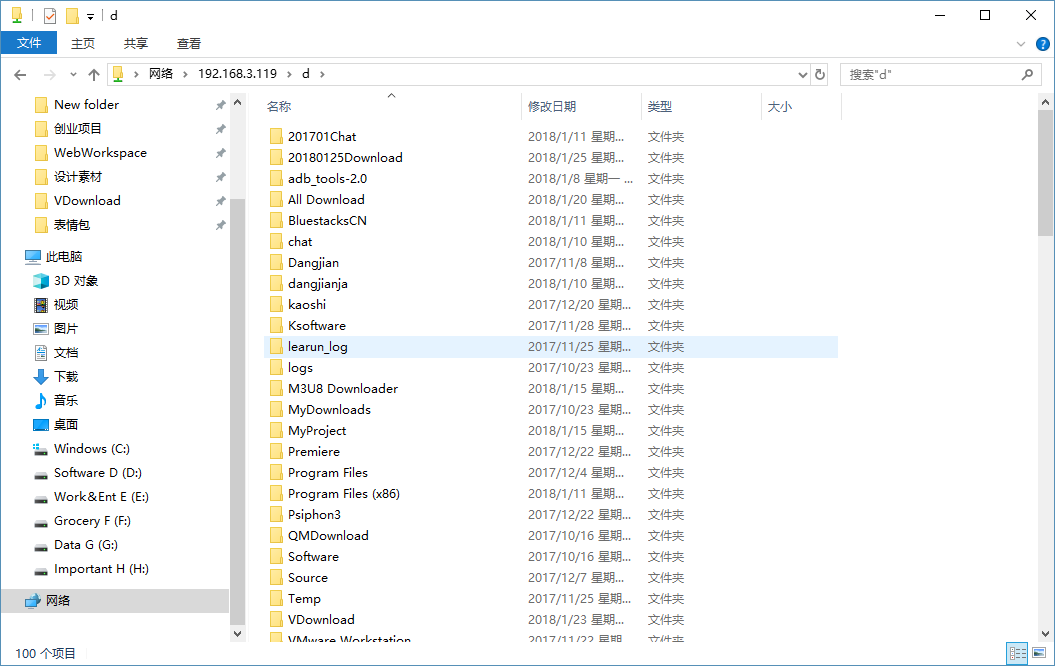Click Windows (C:) drive icon

(x=40, y=449)
